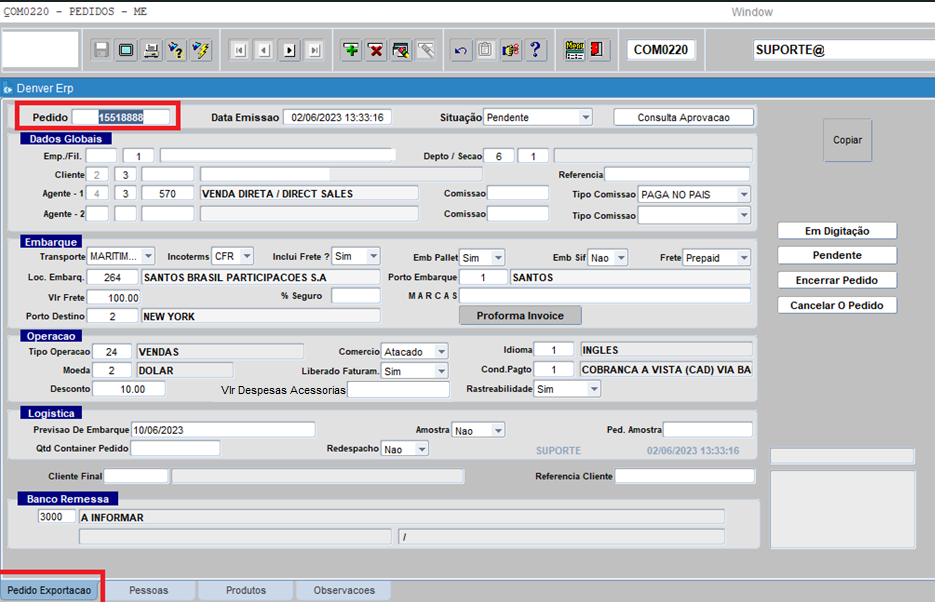The width and height of the screenshot is (935, 602).
Task: Click the pointing hand toolbar icon
Action: pyautogui.click(x=511, y=50)
